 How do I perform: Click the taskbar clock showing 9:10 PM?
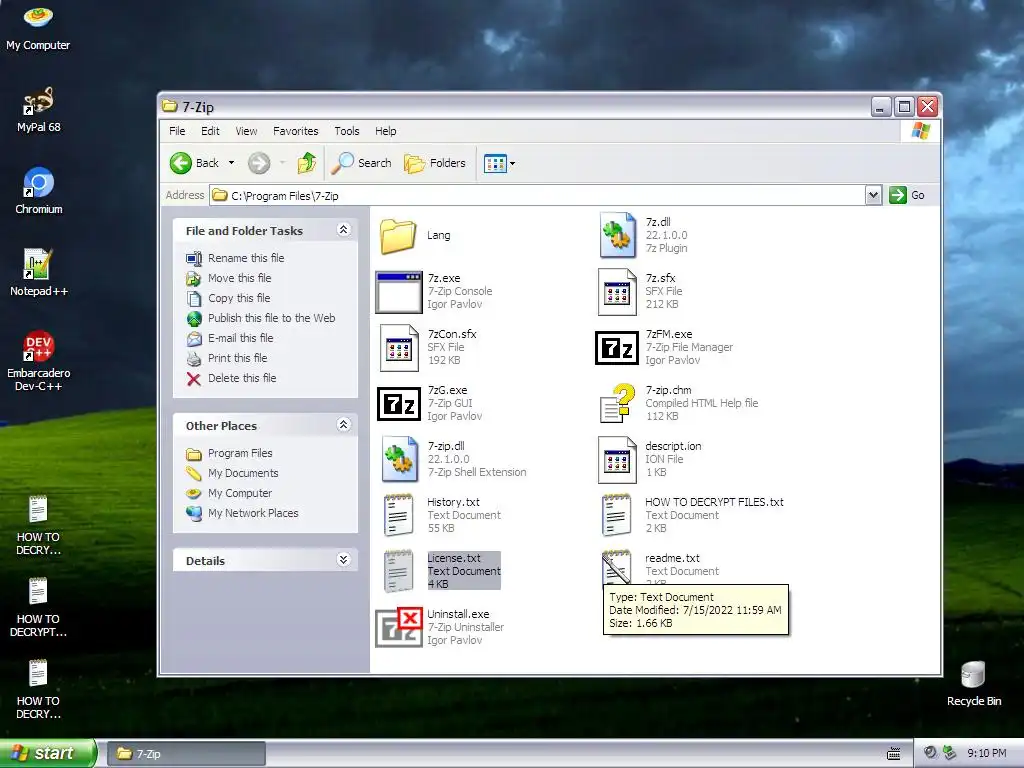coord(986,754)
